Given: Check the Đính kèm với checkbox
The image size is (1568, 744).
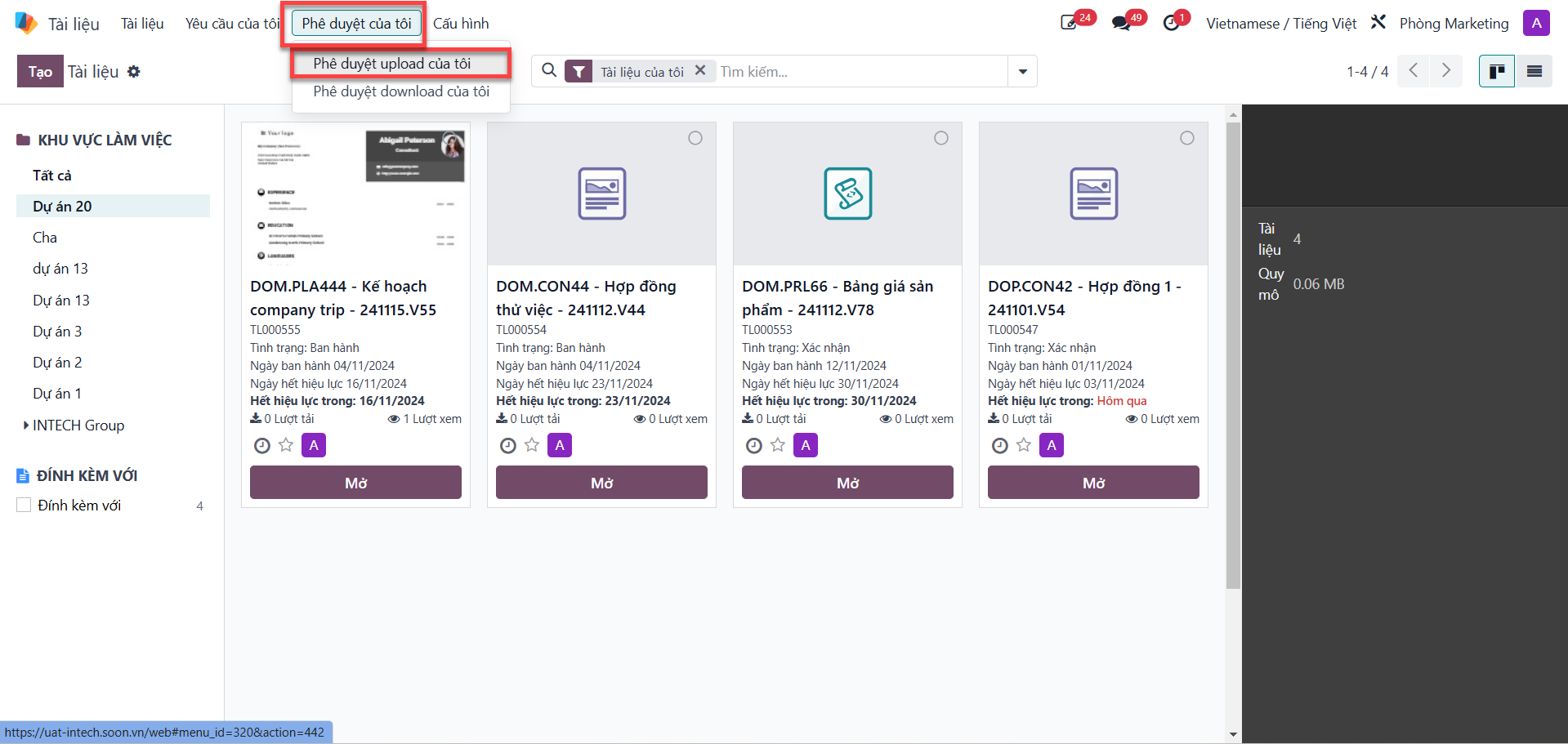Looking at the screenshot, I should (x=25, y=506).
